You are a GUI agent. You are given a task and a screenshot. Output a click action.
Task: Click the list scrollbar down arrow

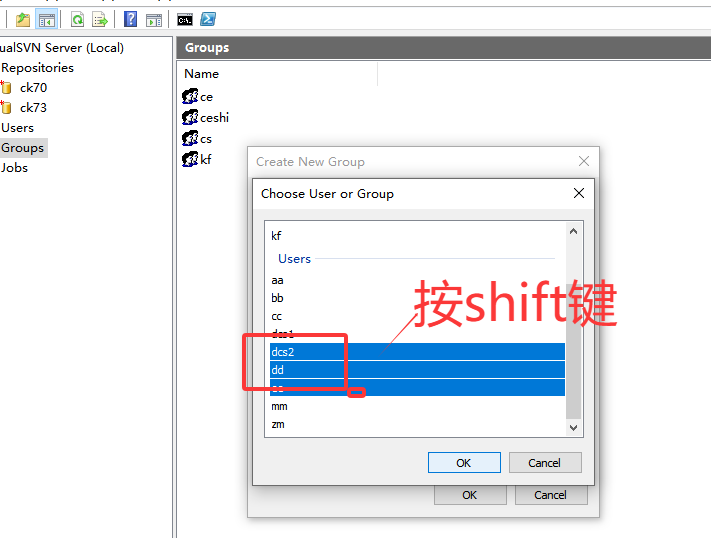tap(574, 428)
